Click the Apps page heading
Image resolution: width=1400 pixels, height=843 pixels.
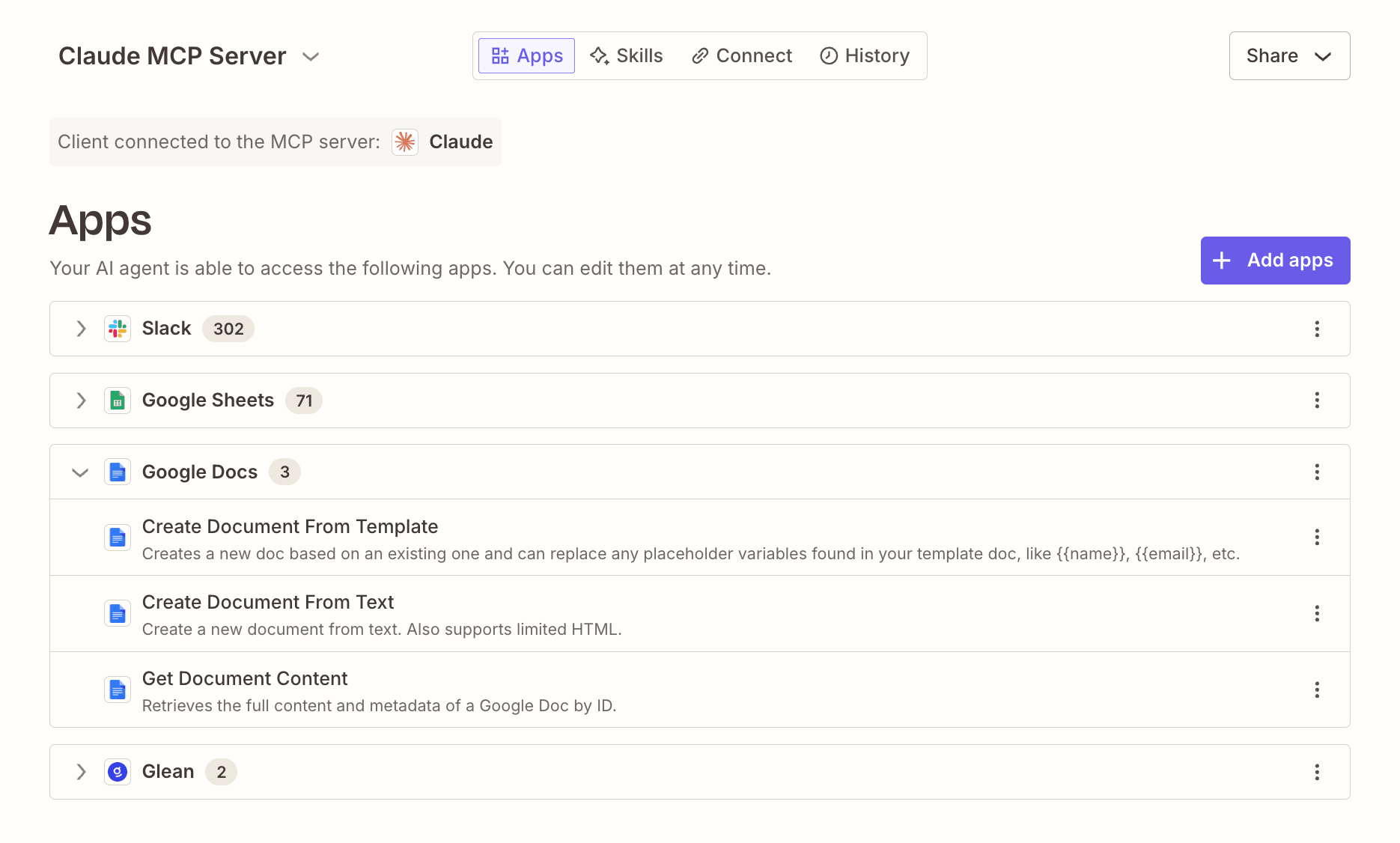tap(100, 221)
